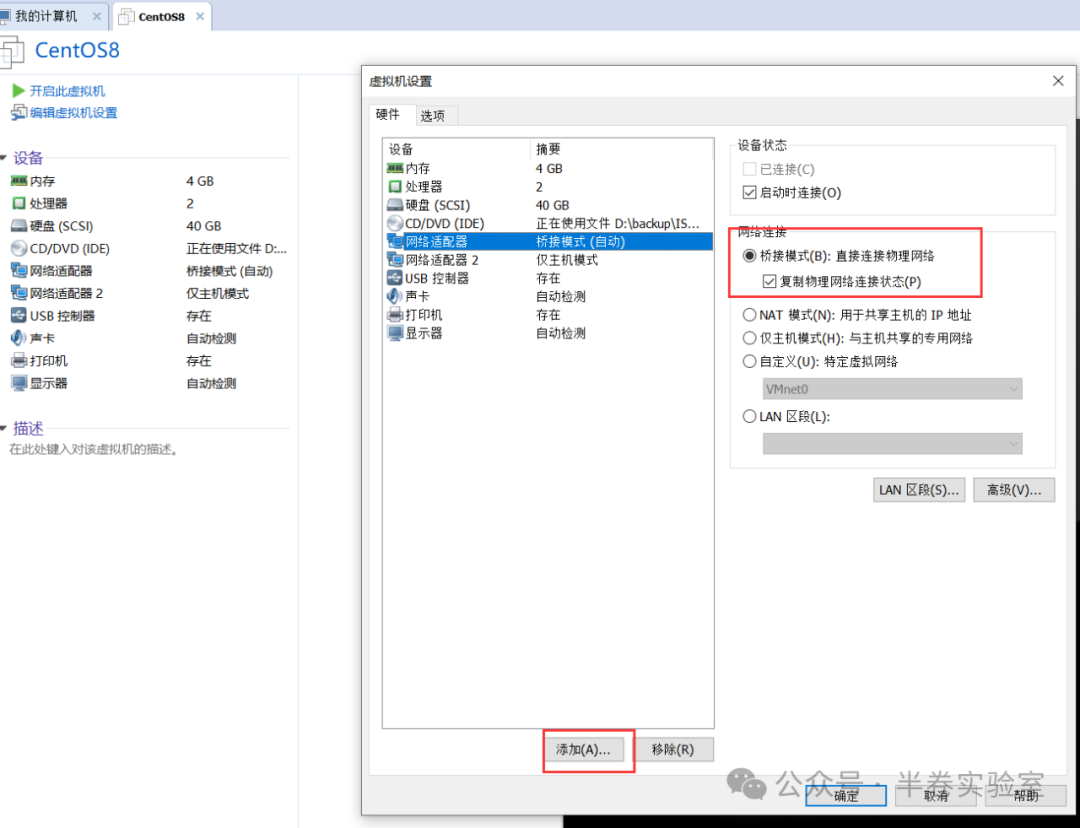Viewport: 1080px width, 828px height.
Task: Click CD/DVD (IDE) disc icon in settings dialog
Action: coord(395,223)
